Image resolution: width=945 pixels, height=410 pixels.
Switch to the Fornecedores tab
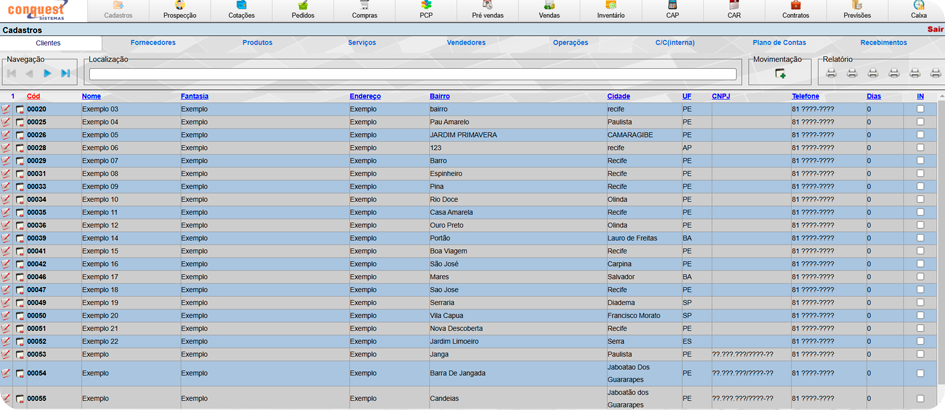tap(153, 43)
